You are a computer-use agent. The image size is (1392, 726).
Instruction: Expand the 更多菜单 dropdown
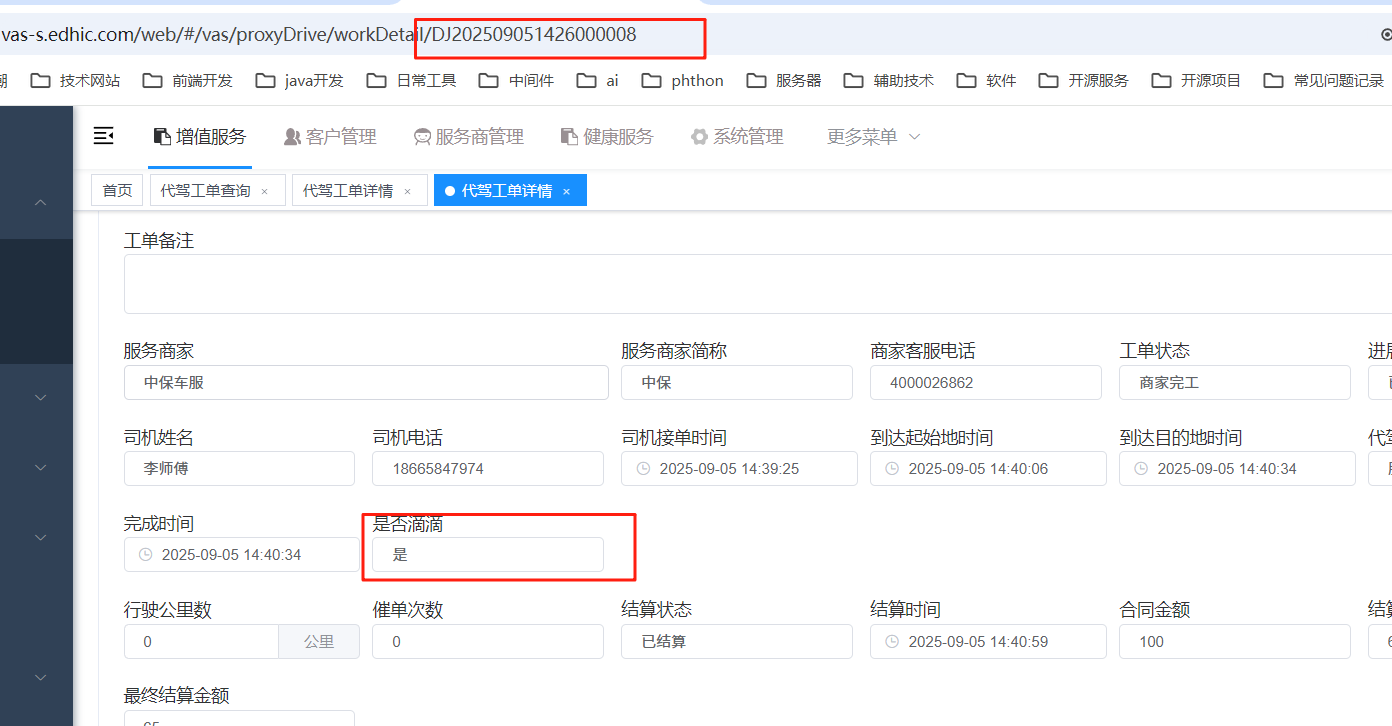pos(873,137)
